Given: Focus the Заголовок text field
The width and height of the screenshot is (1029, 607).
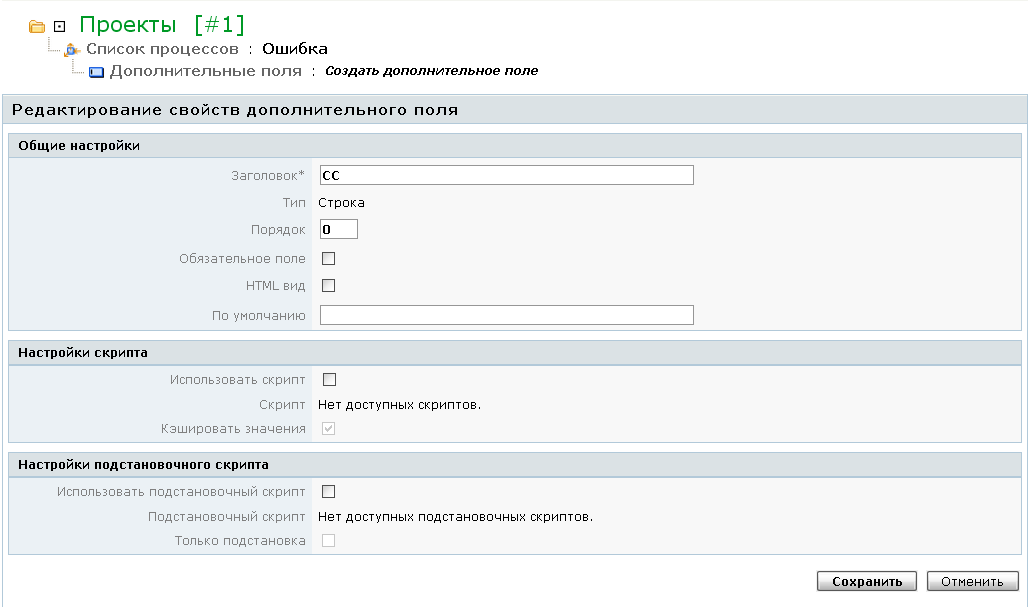Looking at the screenshot, I should tap(506, 176).
